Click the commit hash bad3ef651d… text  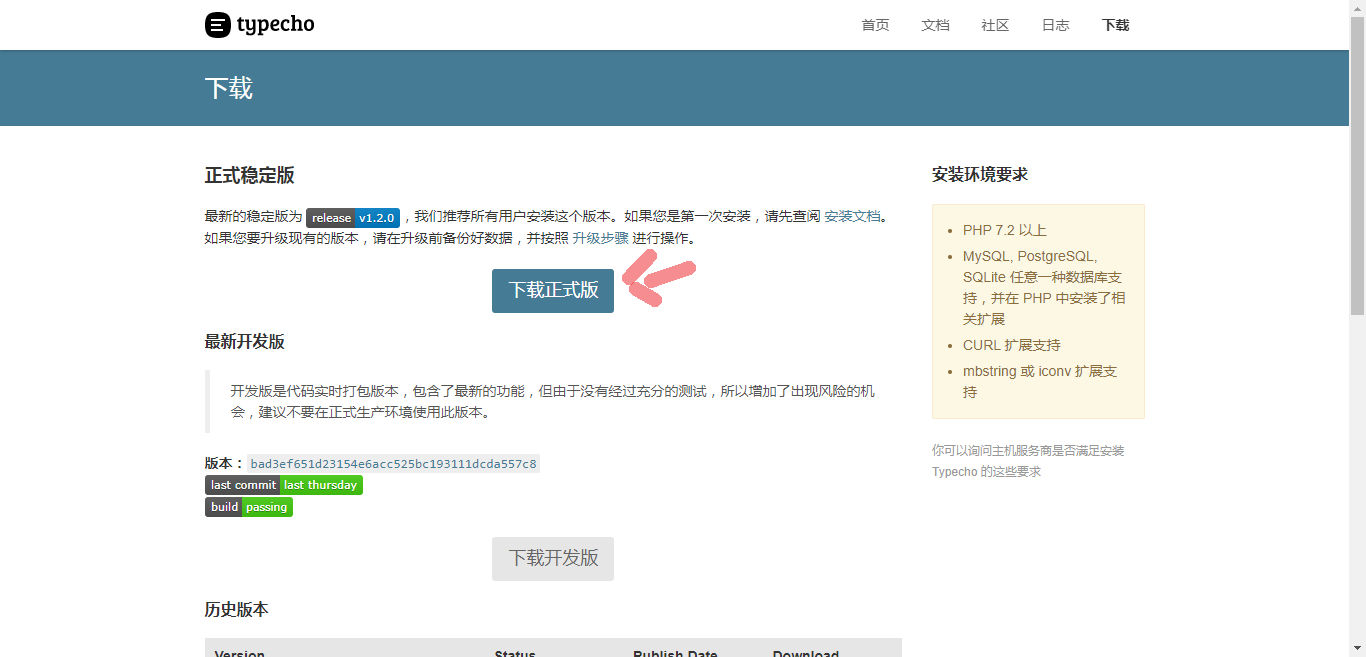click(393, 464)
